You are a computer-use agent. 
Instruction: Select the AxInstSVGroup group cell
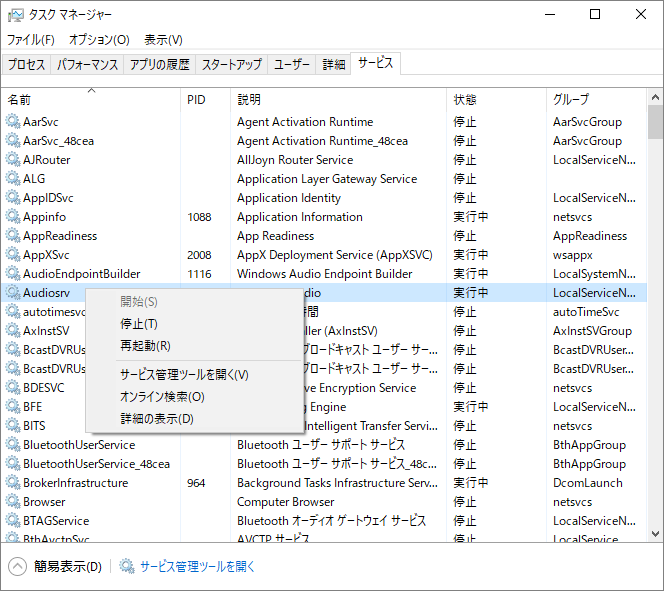pos(592,331)
